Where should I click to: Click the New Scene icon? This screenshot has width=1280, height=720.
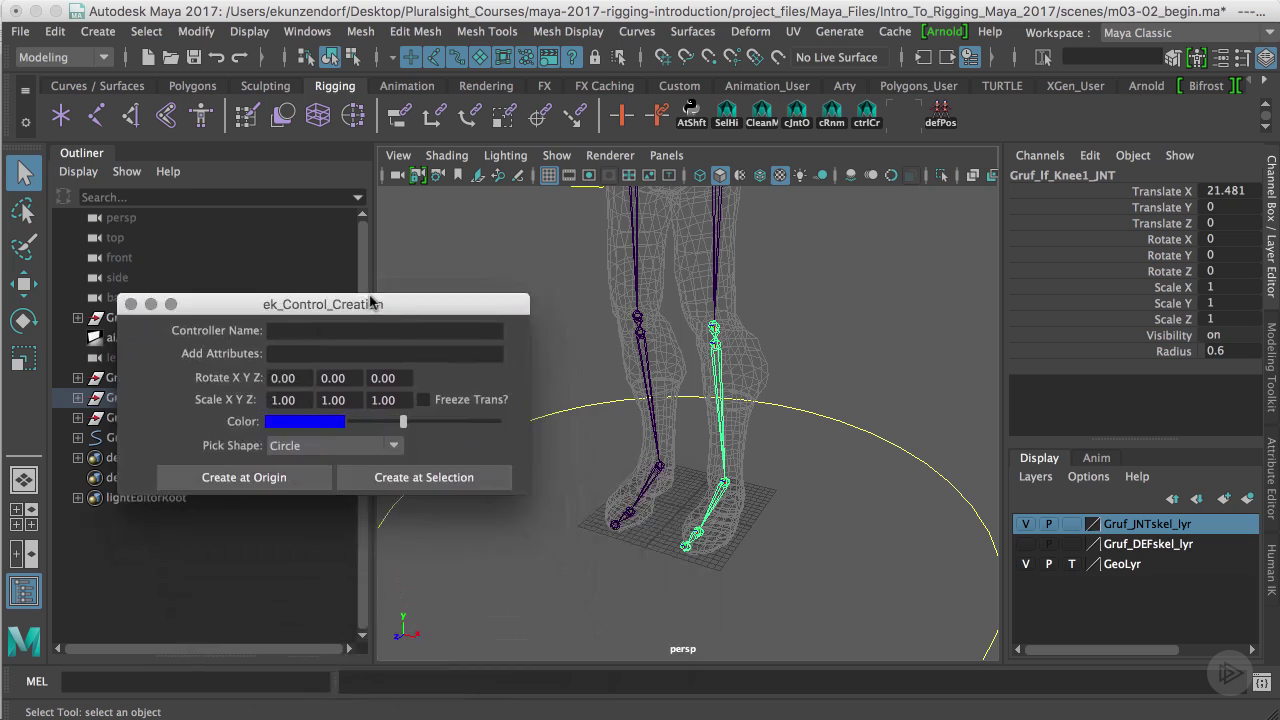click(x=148, y=58)
